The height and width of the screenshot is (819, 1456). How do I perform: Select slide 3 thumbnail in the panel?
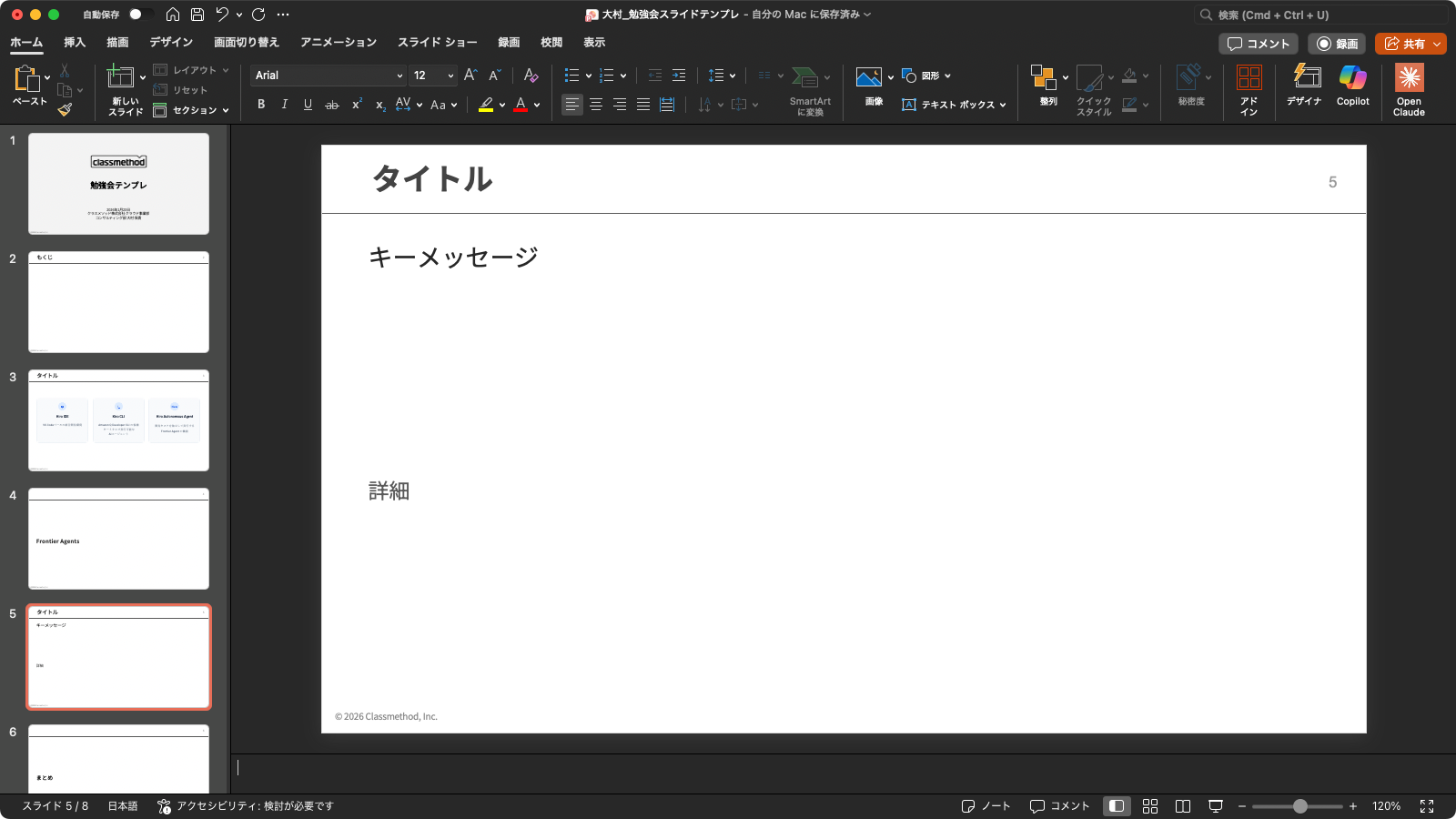click(x=118, y=420)
